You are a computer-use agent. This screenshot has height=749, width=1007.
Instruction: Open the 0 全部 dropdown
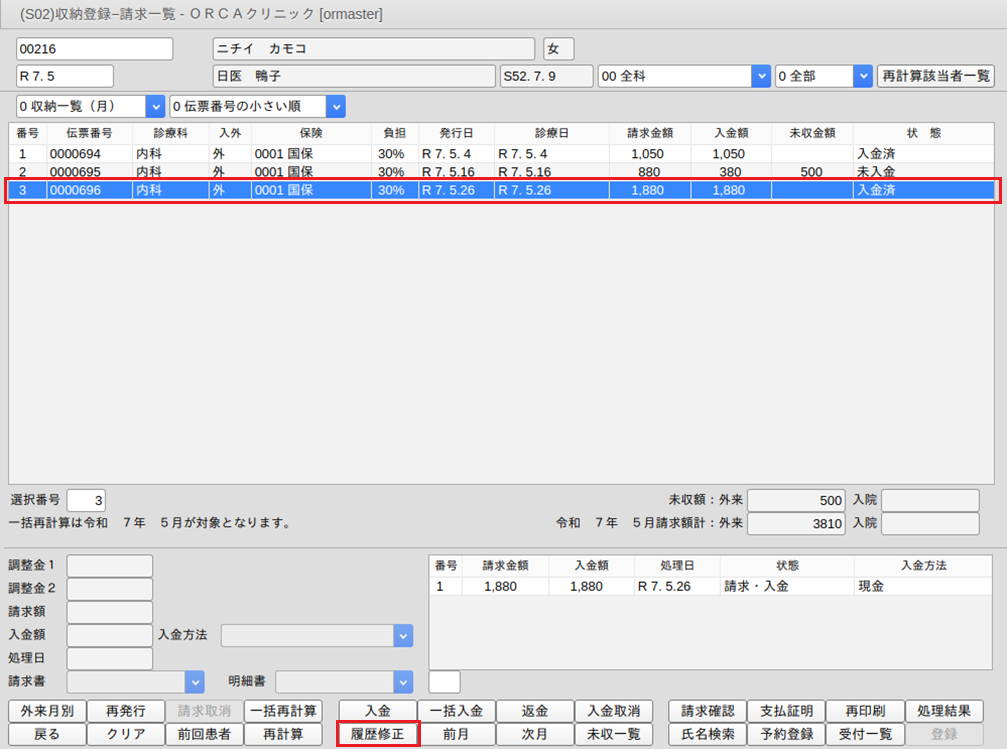tap(863, 76)
